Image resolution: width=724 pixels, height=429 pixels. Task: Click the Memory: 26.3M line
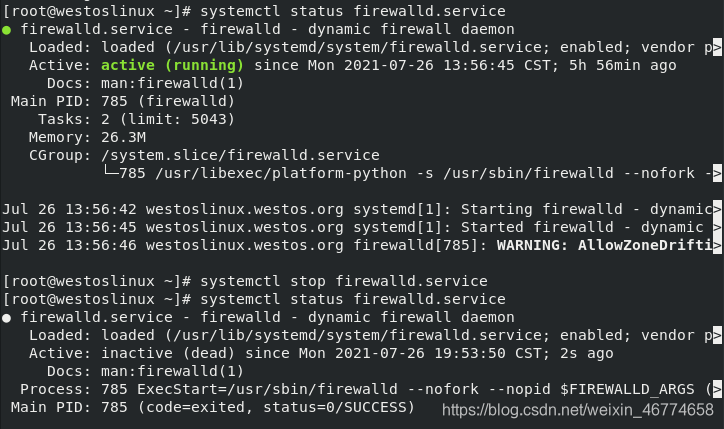point(87,137)
